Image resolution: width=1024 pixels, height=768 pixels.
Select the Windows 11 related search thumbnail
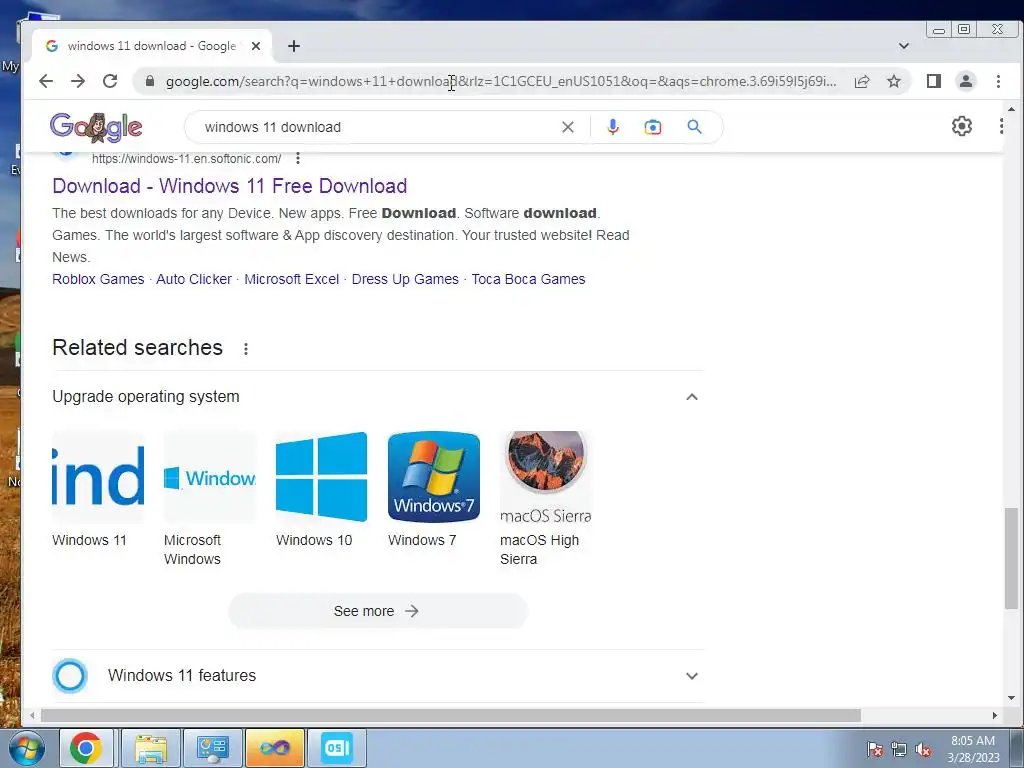pos(98,477)
